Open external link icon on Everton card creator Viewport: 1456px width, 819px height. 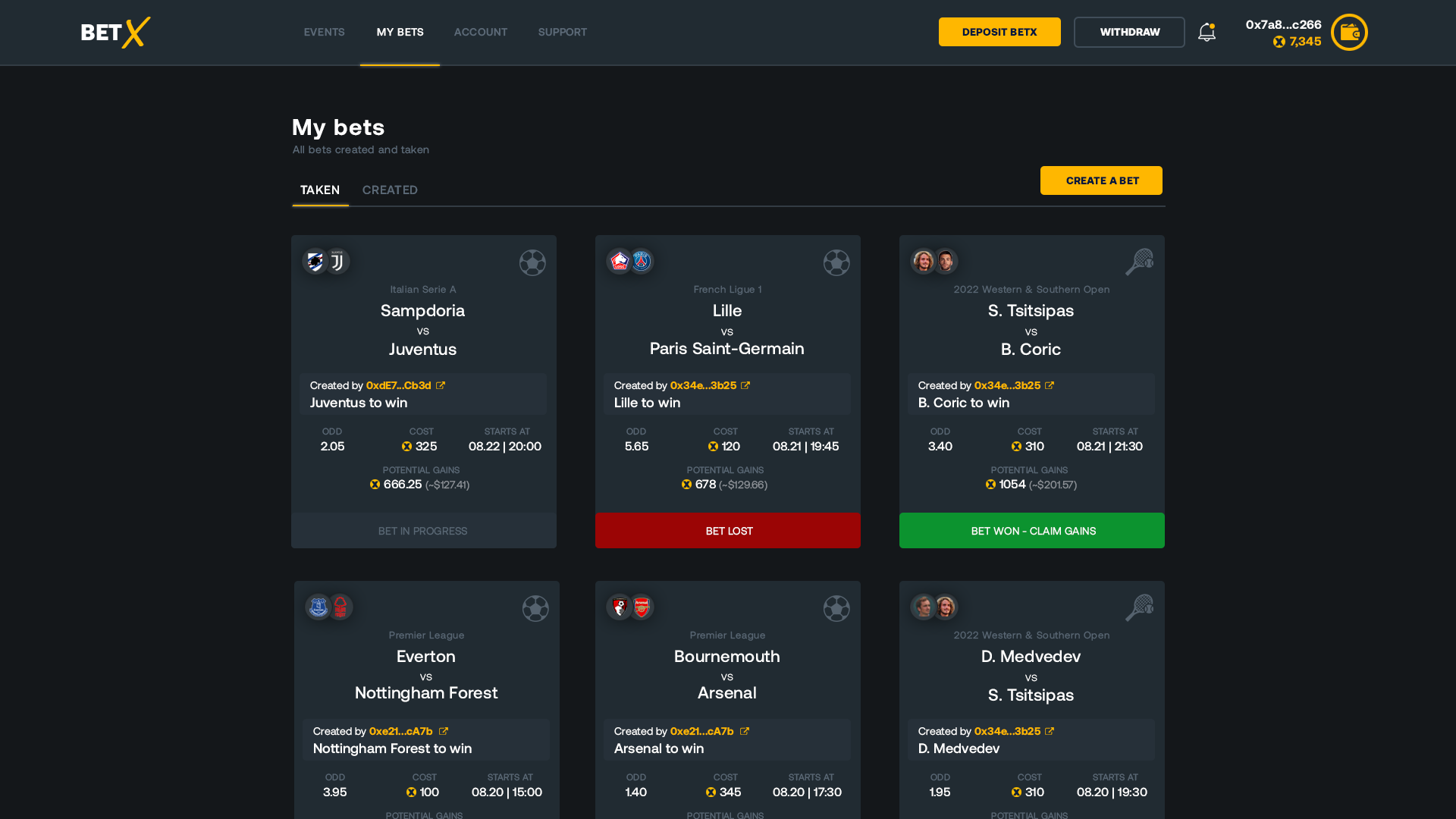[444, 732]
